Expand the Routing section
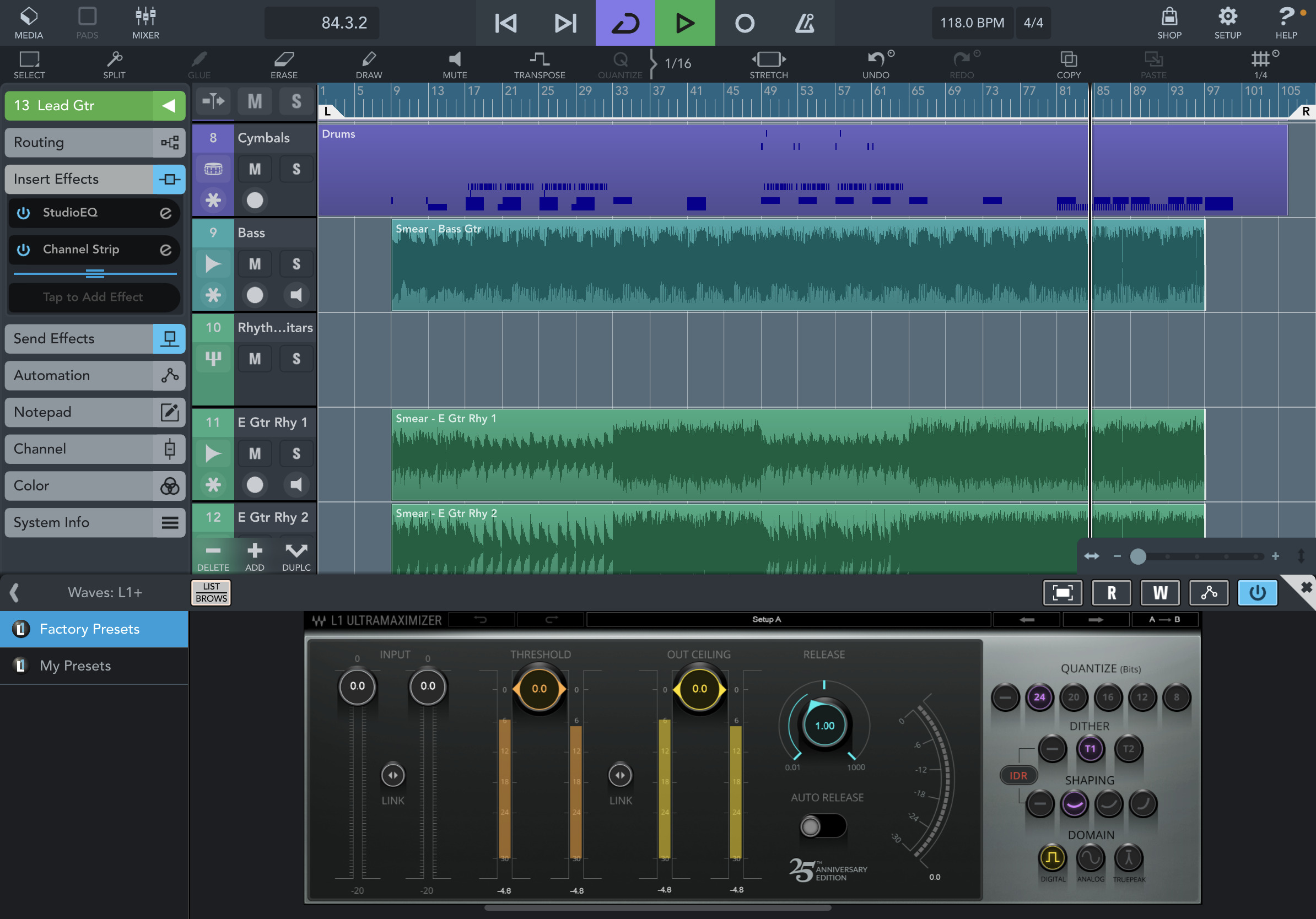The width and height of the screenshot is (1316, 919). coord(95,142)
